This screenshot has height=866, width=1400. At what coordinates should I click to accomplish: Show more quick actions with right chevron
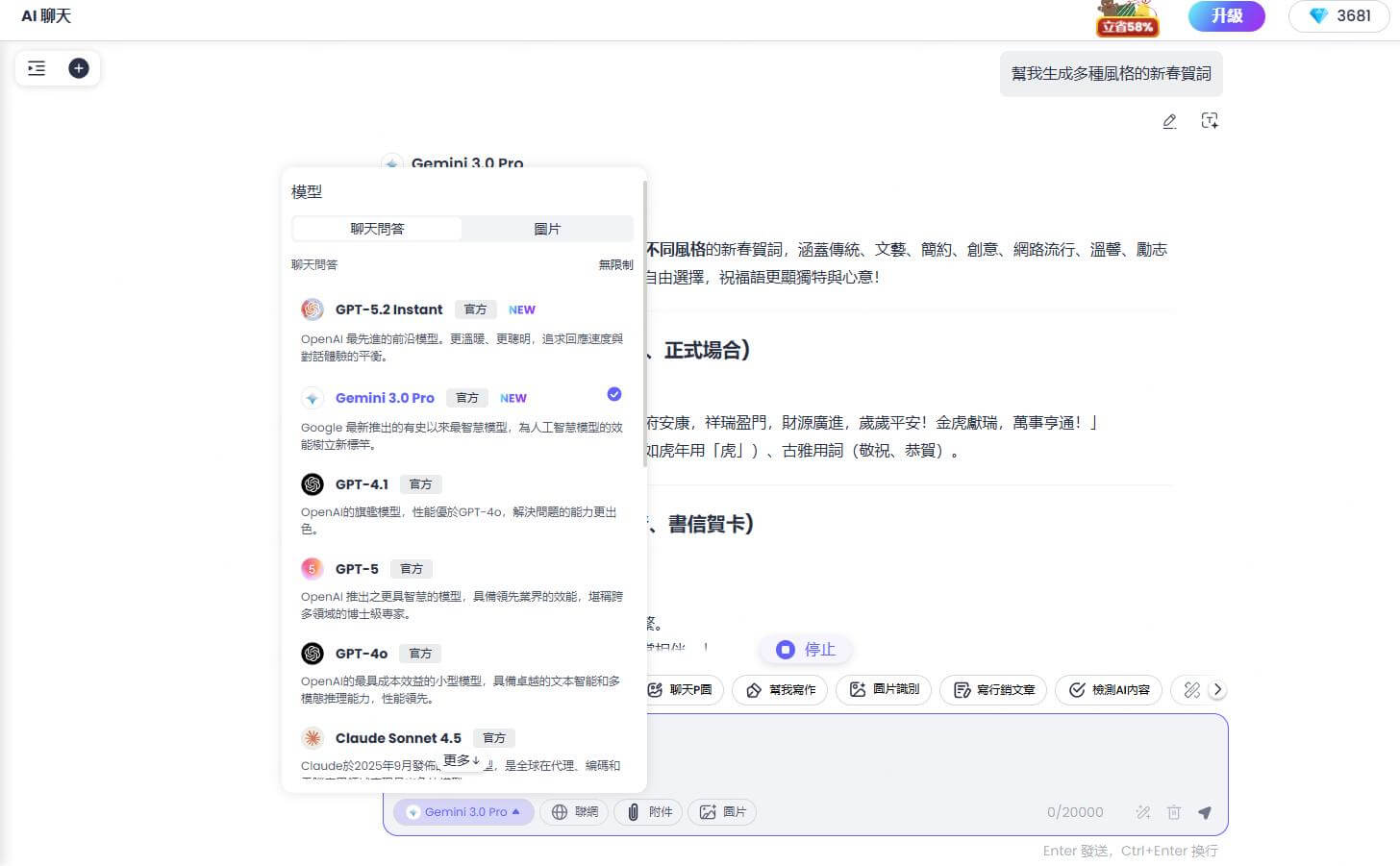point(1217,690)
